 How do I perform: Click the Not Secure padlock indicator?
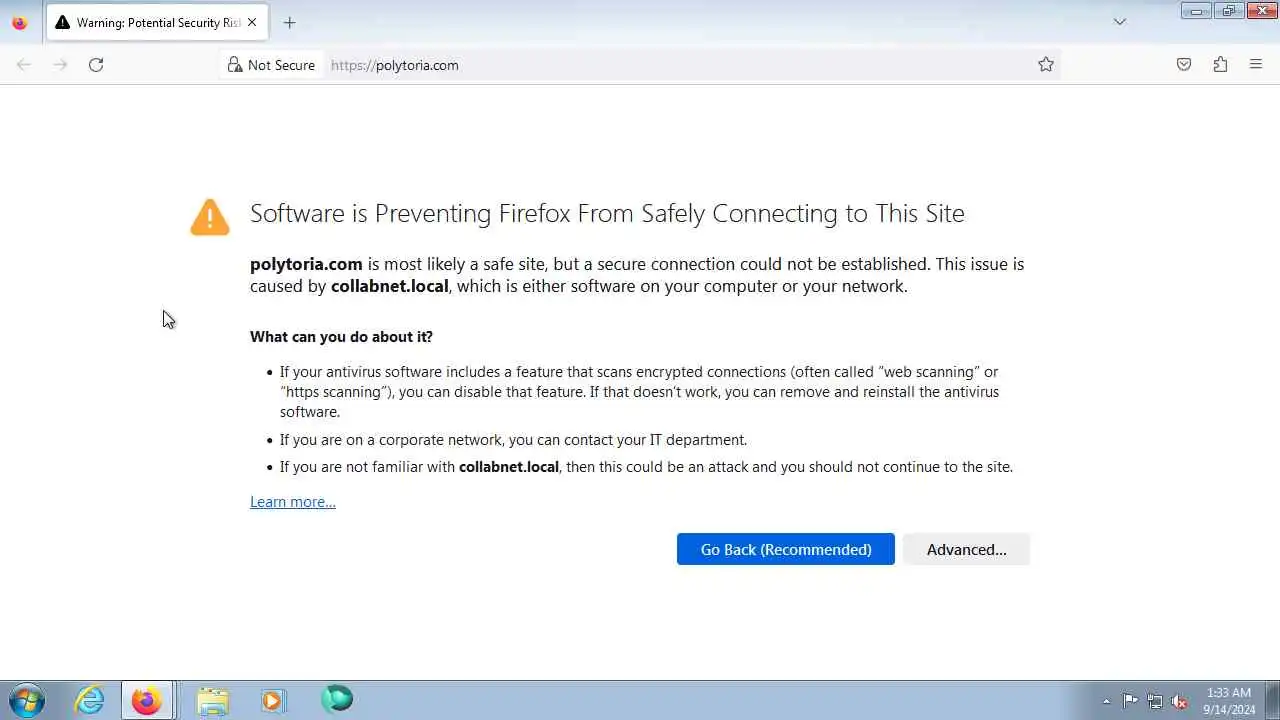click(x=271, y=65)
